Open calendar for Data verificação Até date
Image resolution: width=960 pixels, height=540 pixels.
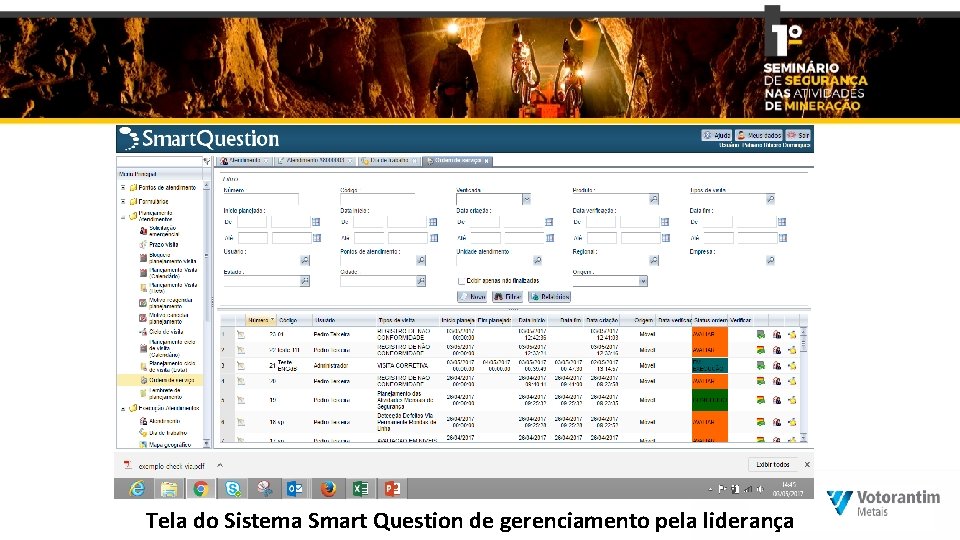666,238
